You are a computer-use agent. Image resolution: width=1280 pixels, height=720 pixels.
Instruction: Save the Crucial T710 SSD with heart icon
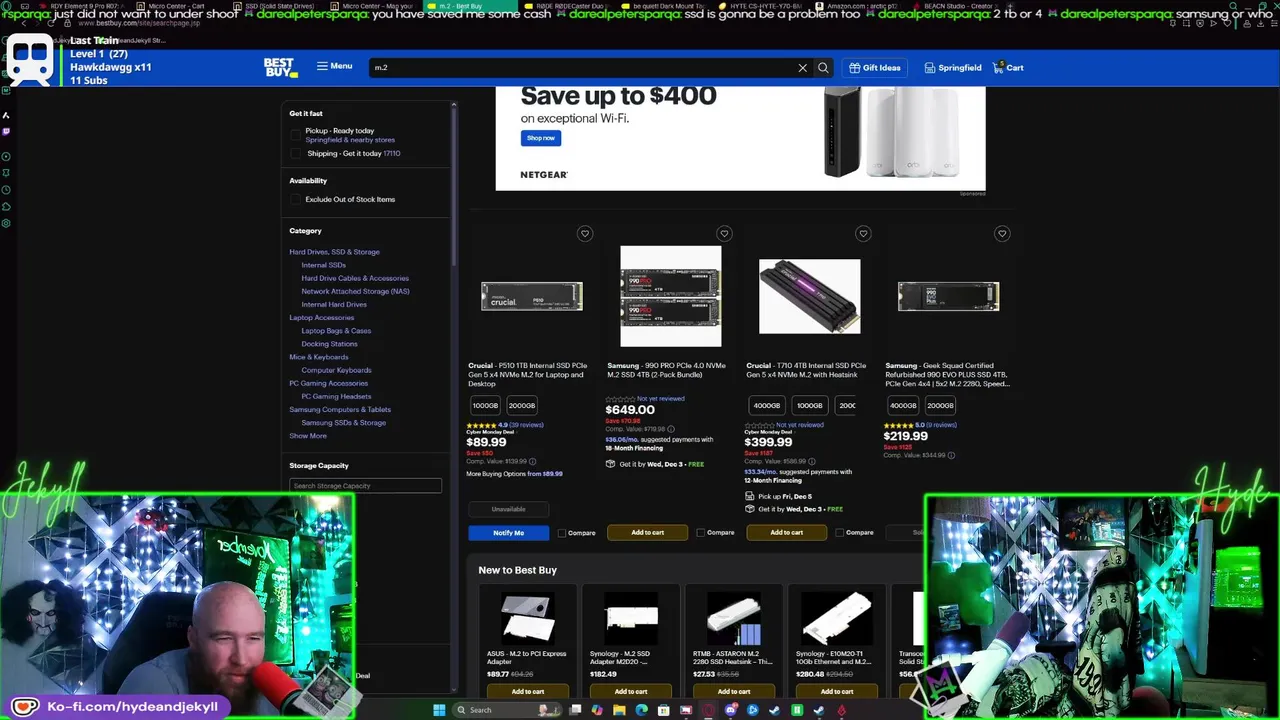863,234
